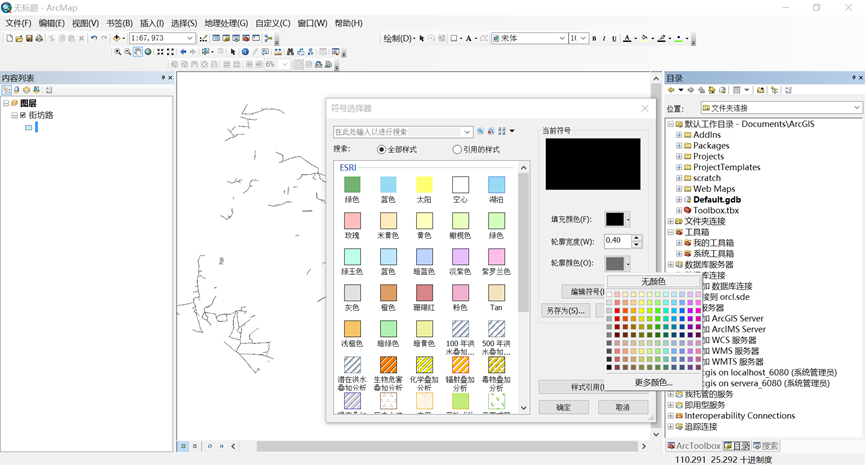
Task: Click the symbol search input field
Action: 398,132
